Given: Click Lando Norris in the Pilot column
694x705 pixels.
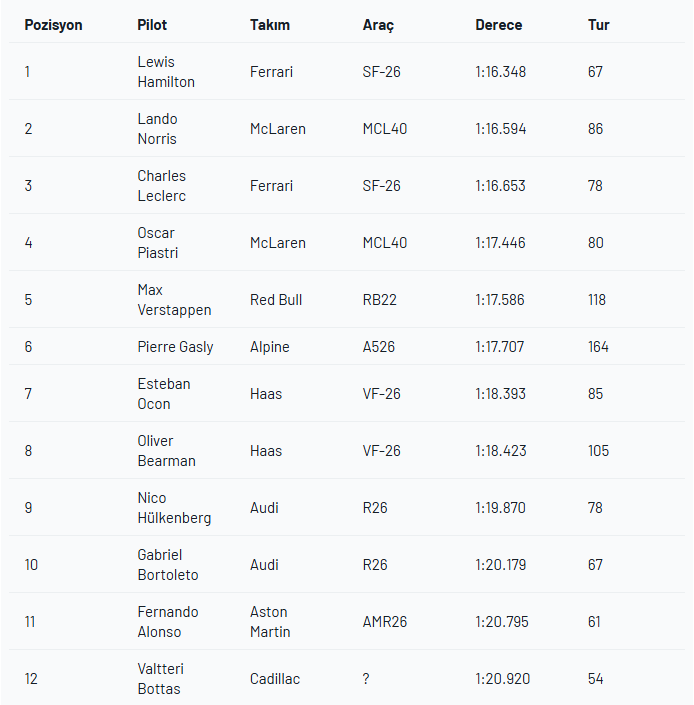Looking at the screenshot, I should [x=158, y=129].
